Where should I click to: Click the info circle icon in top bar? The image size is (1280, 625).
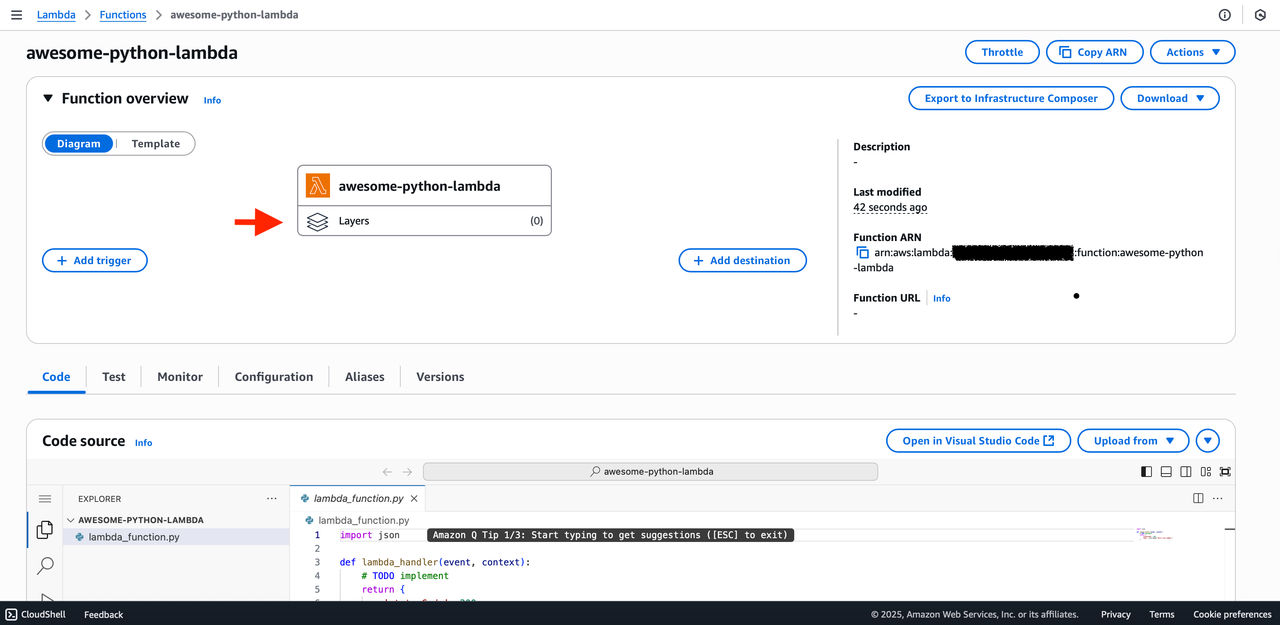(x=1225, y=15)
